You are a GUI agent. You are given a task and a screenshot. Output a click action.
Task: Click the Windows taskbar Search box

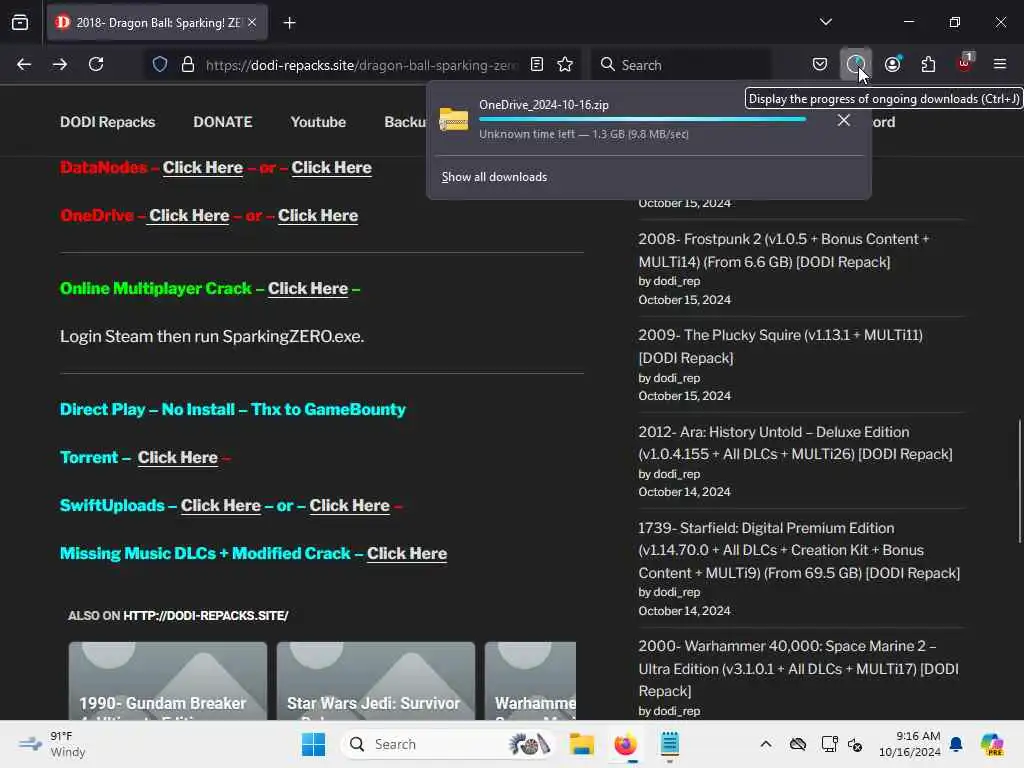[x=447, y=744]
